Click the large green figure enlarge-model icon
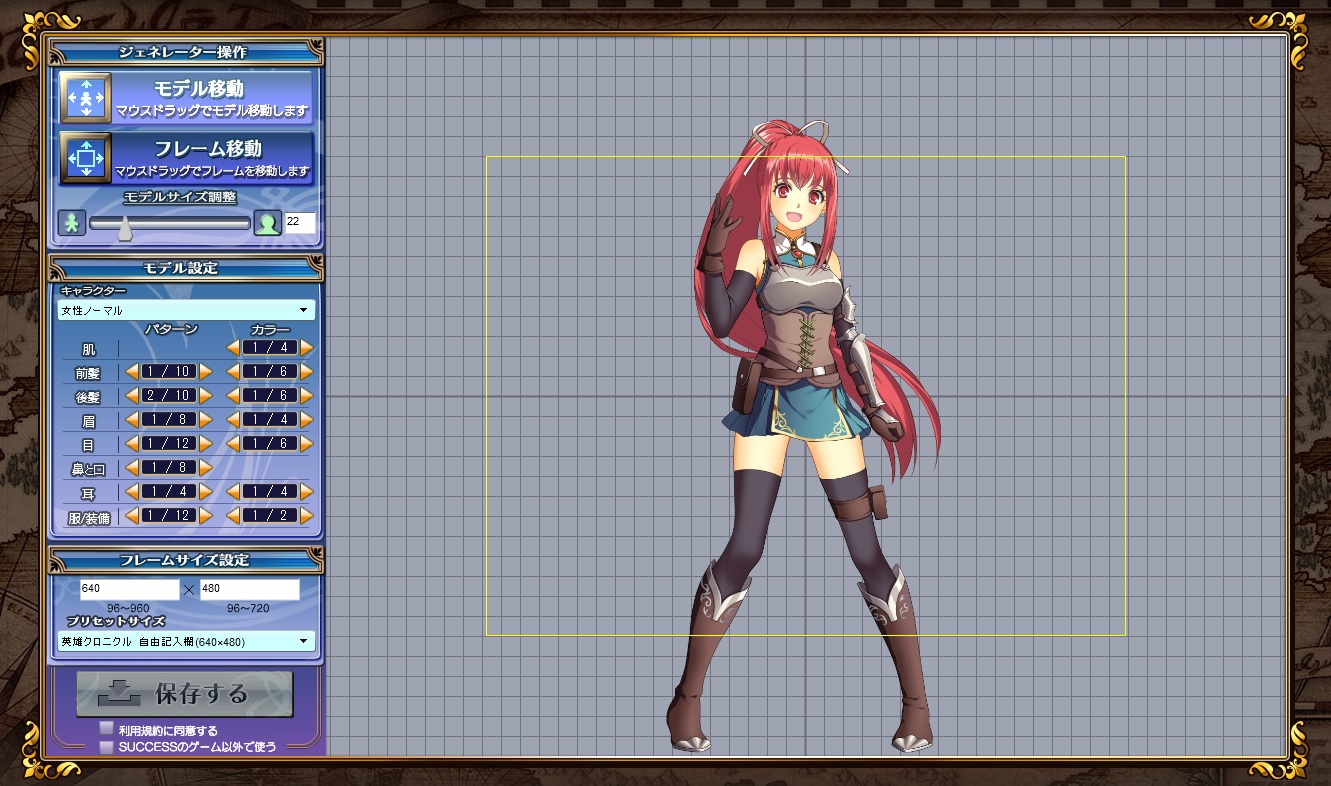Screen dimensions: 1331x786 pyautogui.click(x=266, y=223)
